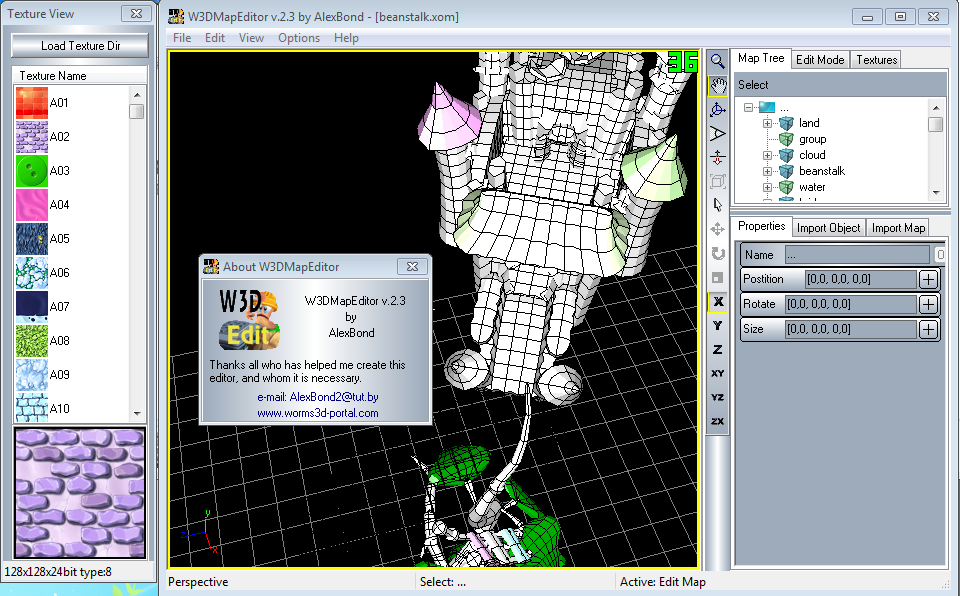Expand the Rotate property with plus button
Image resolution: width=960 pixels, height=596 pixels.
pos(928,304)
